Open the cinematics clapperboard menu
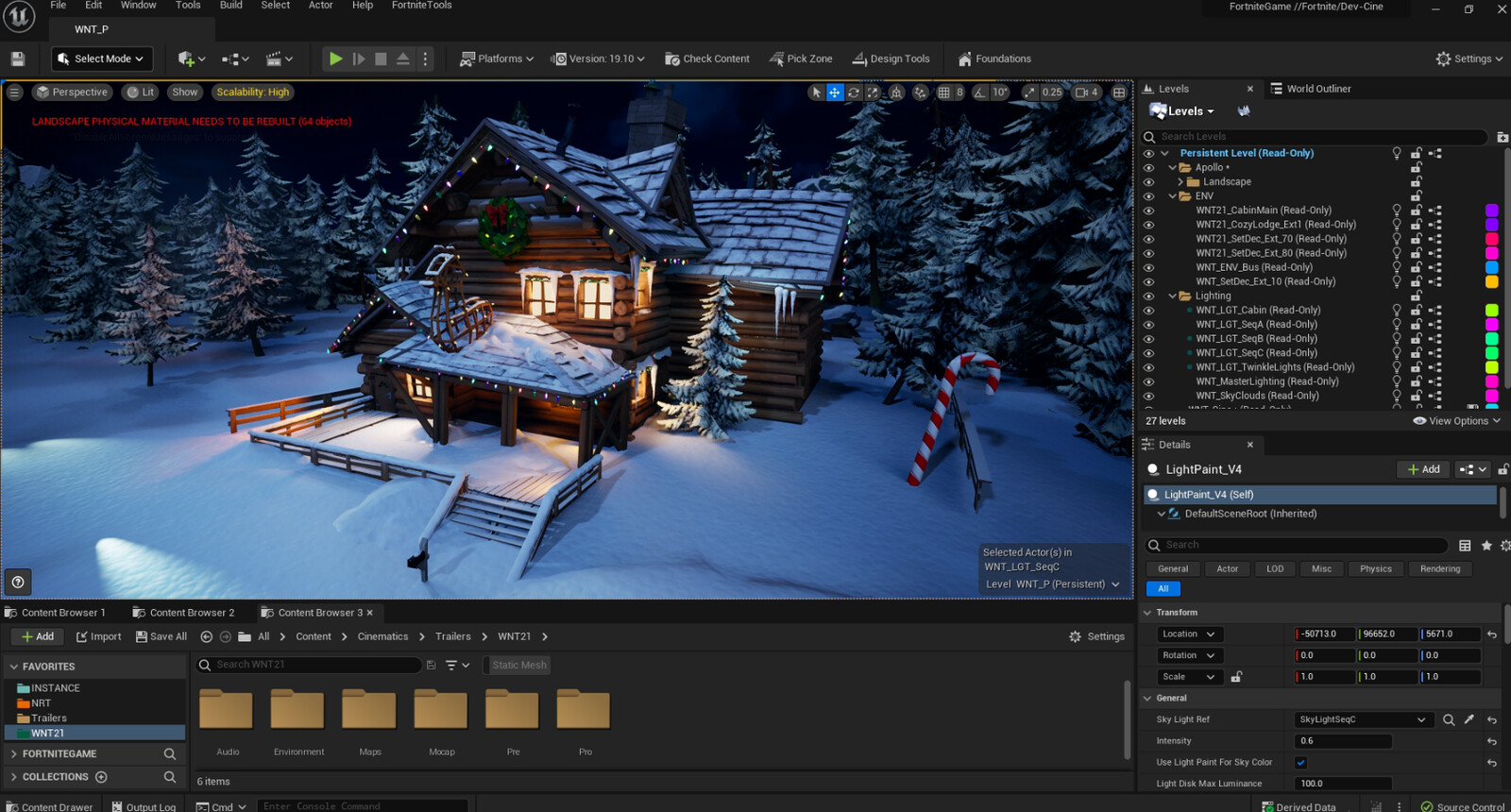Screen dimensions: 1511x812 (x=279, y=59)
